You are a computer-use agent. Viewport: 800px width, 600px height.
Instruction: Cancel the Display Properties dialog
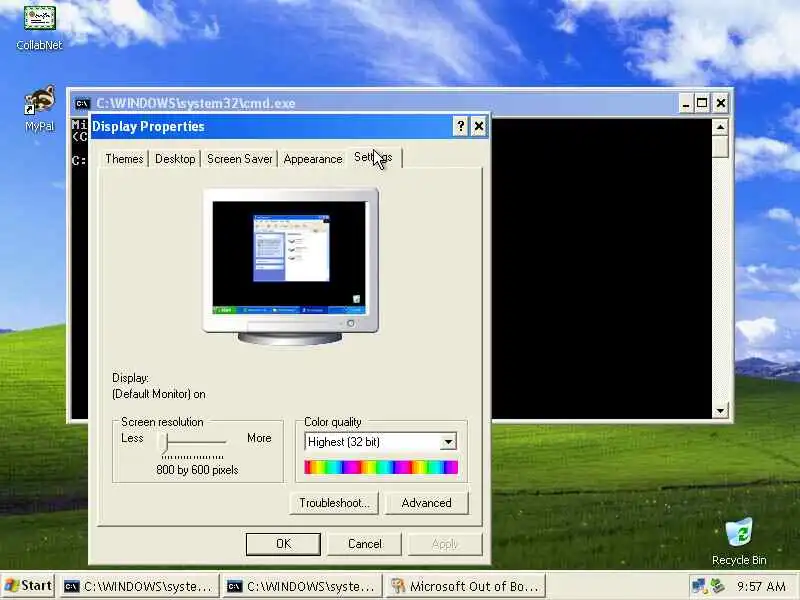click(x=364, y=544)
